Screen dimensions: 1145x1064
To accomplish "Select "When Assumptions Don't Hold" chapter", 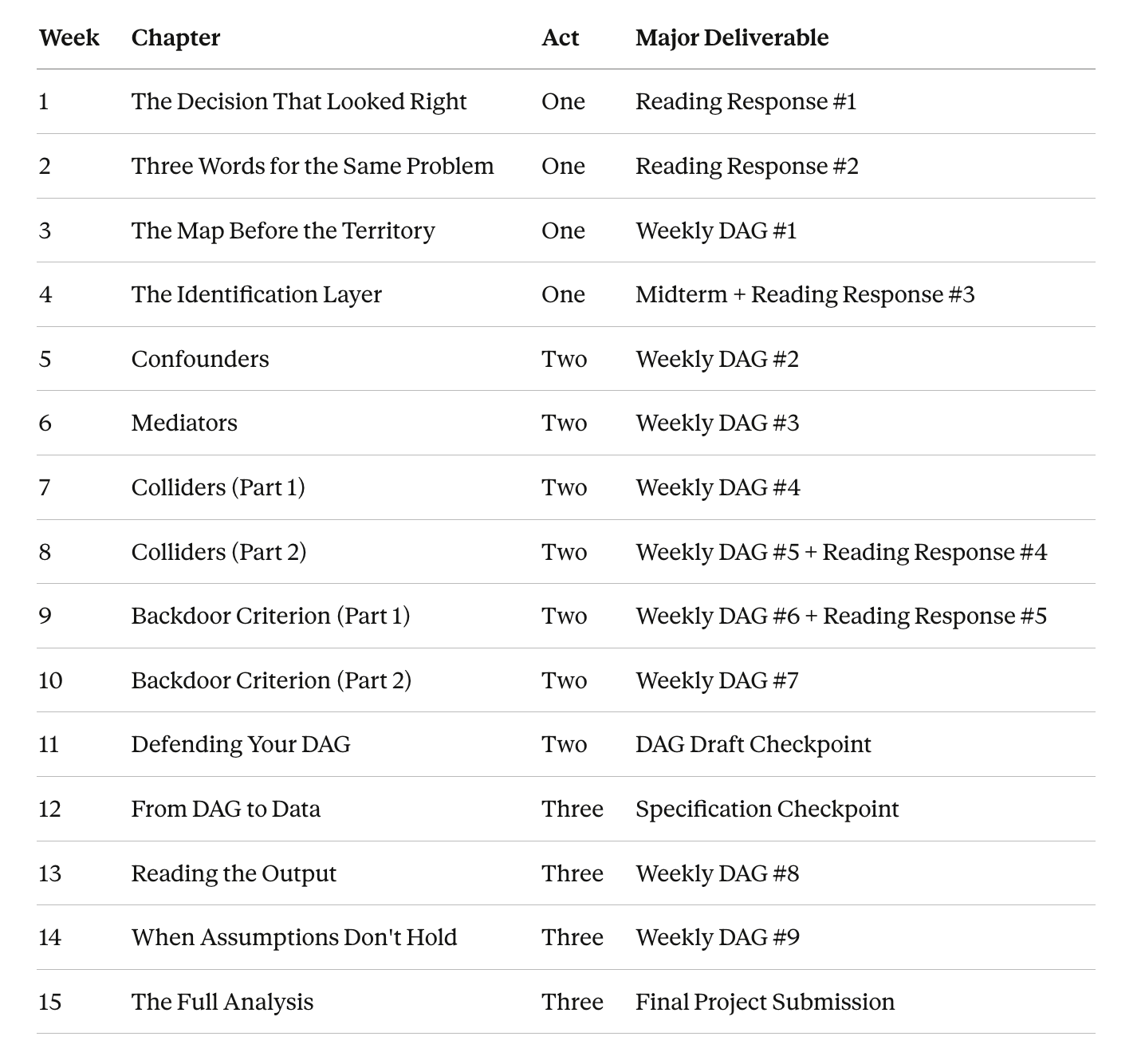I will pos(294,937).
